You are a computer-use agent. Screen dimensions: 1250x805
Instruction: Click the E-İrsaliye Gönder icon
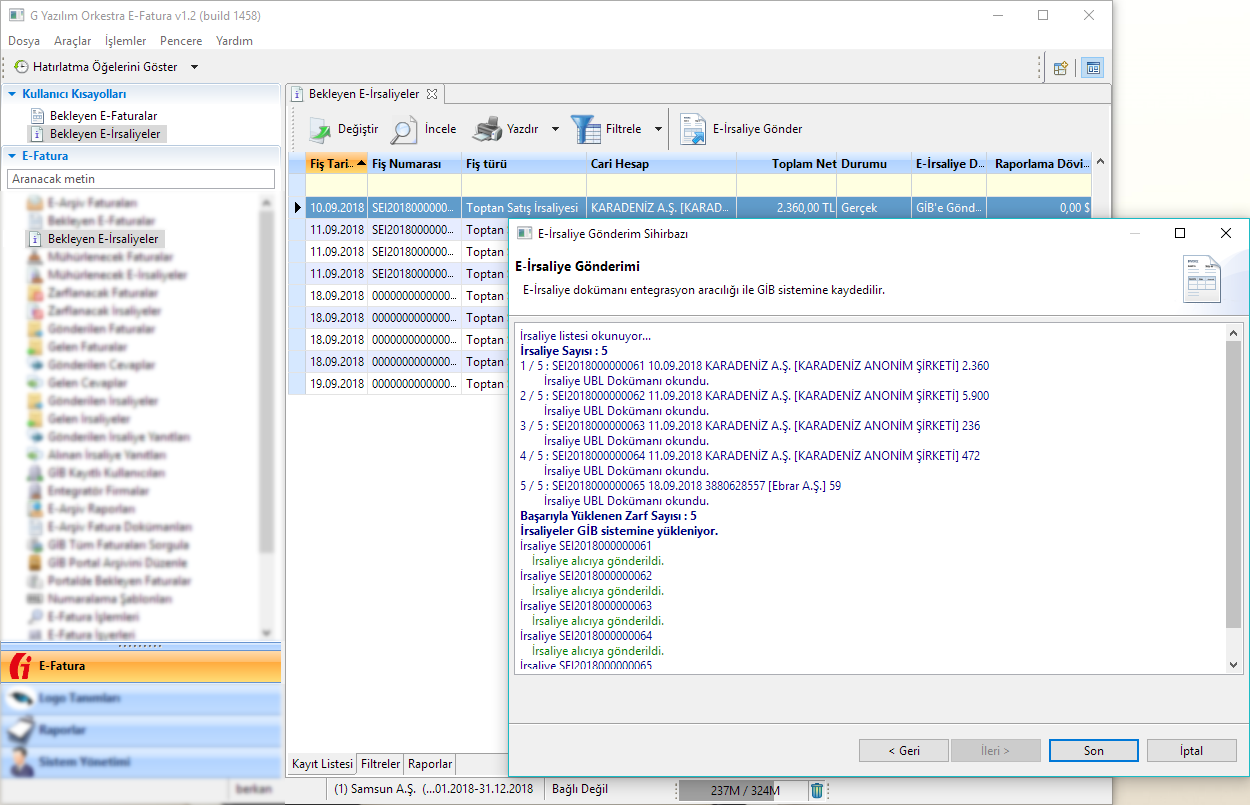click(693, 129)
